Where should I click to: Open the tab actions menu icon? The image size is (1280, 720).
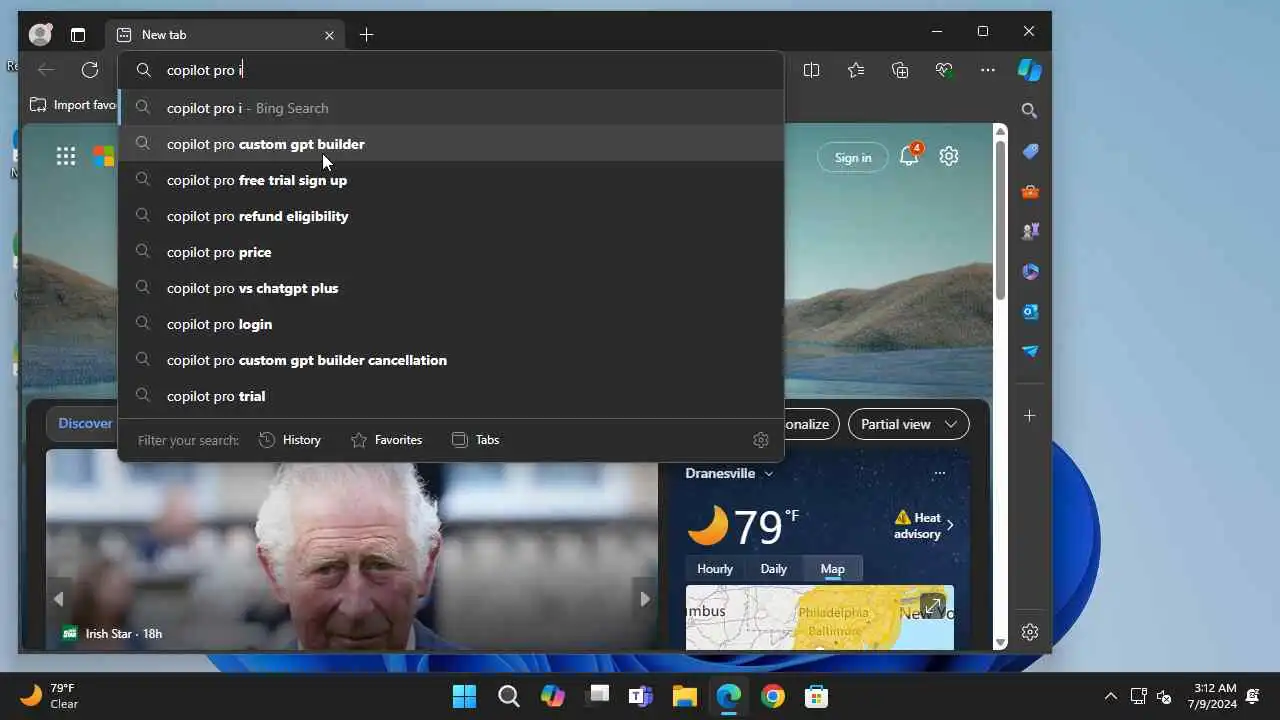point(78,35)
